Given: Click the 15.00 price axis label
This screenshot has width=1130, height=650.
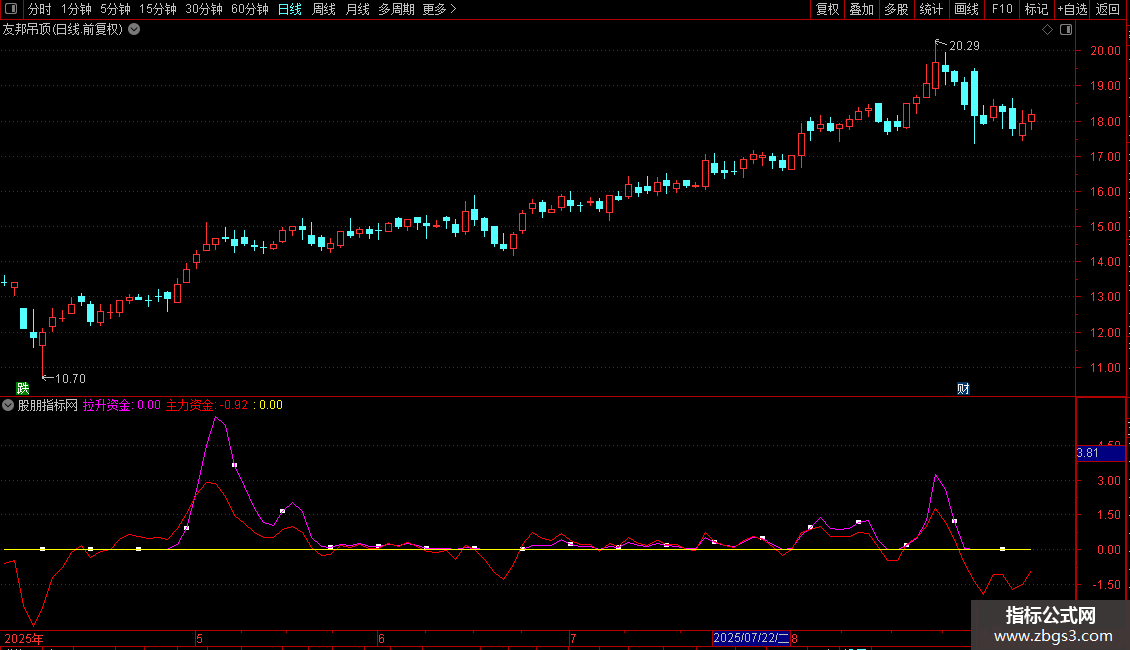Looking at the screenshot, I should tap(1105, 226).
